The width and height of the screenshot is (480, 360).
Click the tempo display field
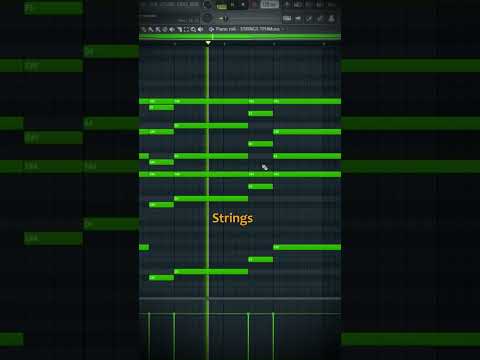pyautogui.click(x=269, y=5)
